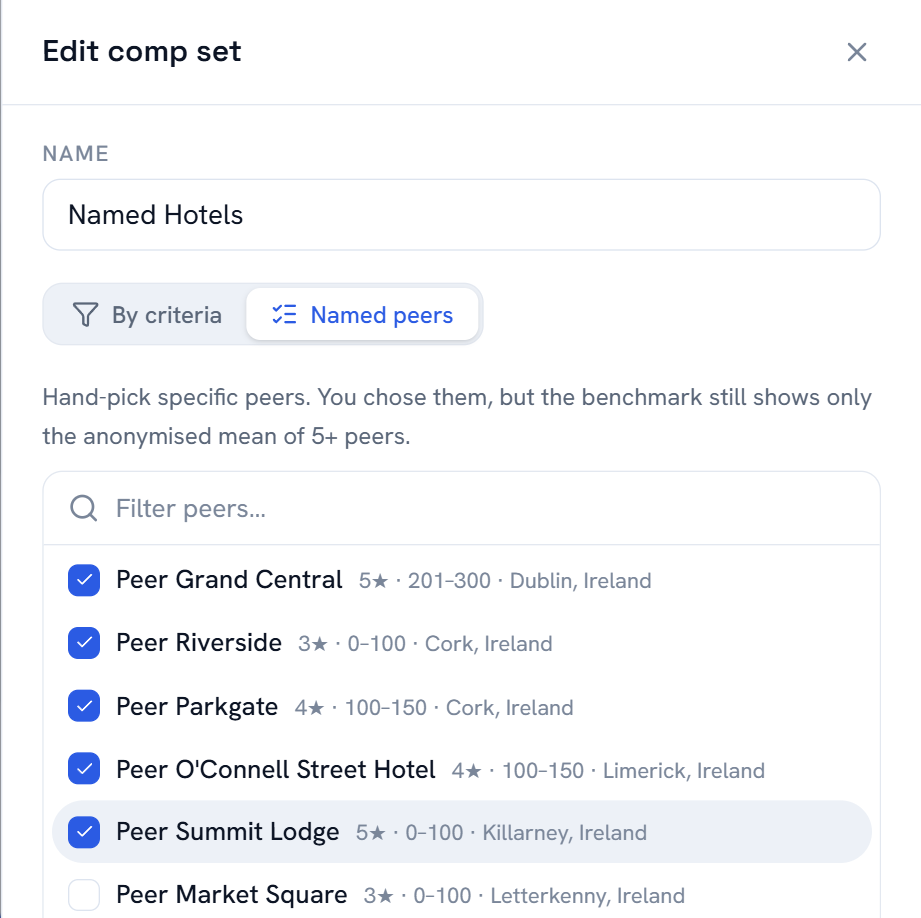This screenshot has width=921, height=918.
Task: Close the Edit comp set dialog
Action: (856, 52)
